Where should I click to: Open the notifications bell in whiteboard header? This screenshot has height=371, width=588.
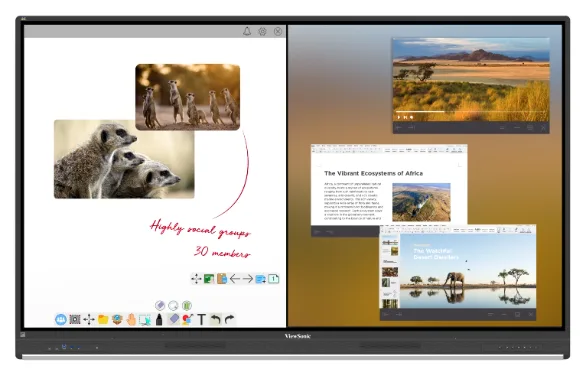247,31
